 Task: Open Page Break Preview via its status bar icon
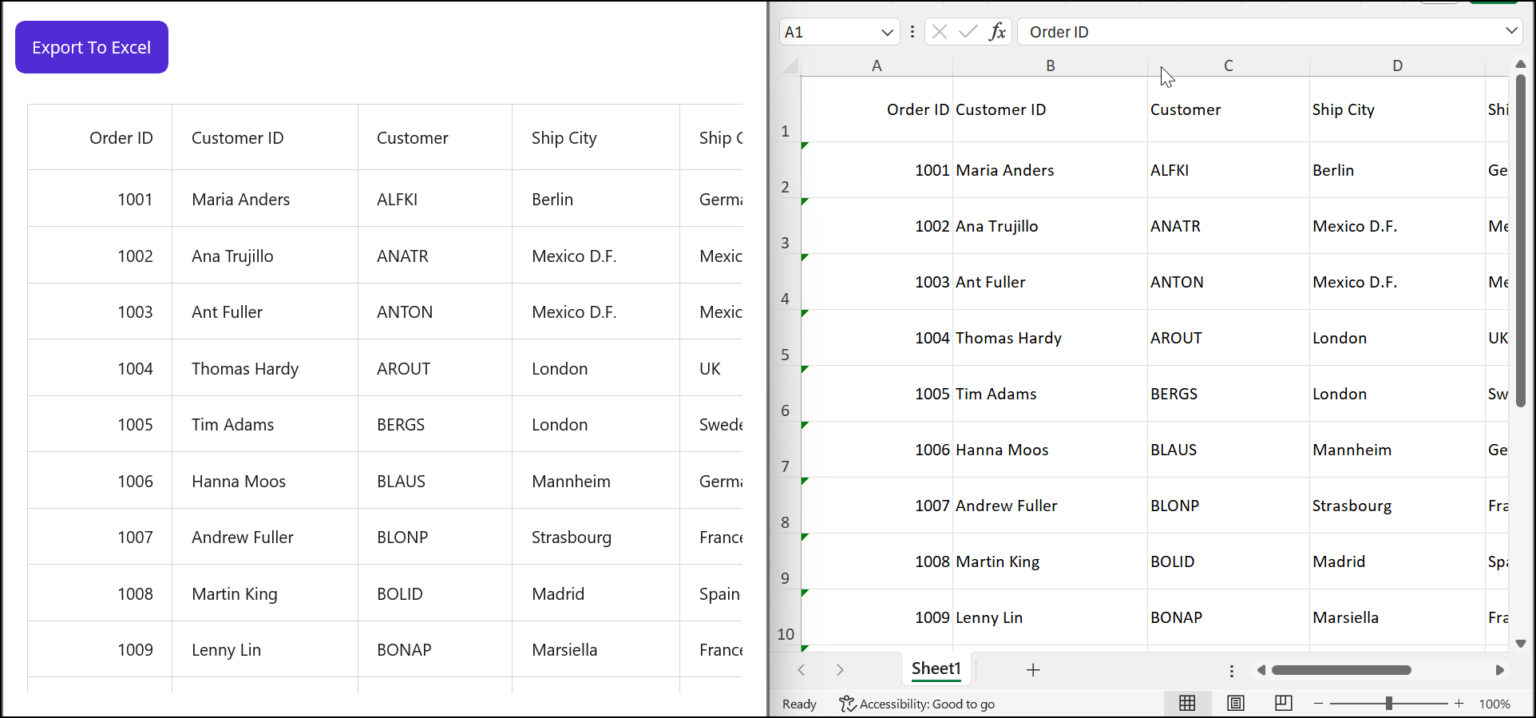[1283, 703]
